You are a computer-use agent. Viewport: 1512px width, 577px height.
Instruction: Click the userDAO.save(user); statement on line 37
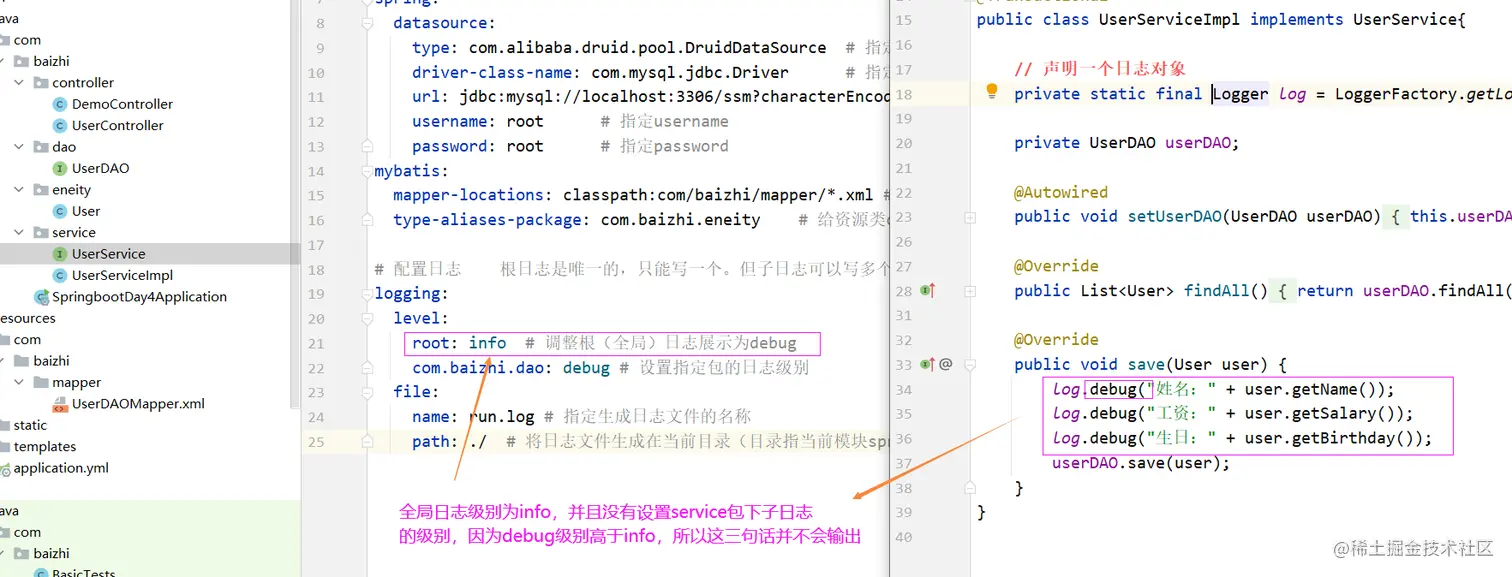coord(1141,463)
